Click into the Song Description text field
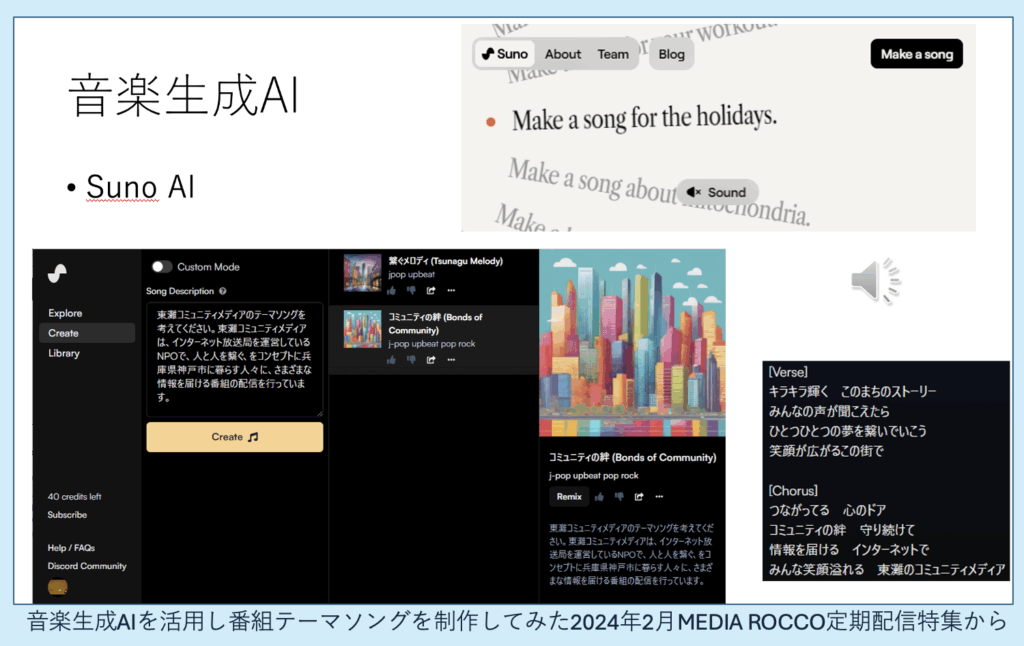Screen dimensions: 1024x646 (234, 359)
